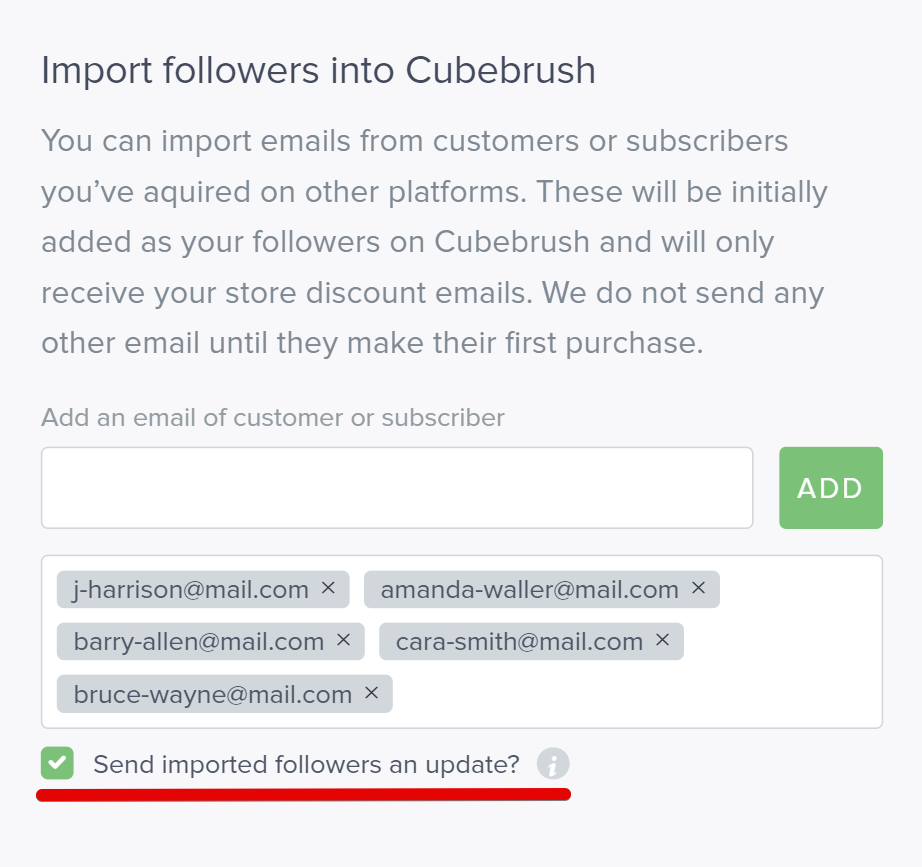The image size is (922, 867).
Task: Remove cara-smith@mail.com with its X icon
Action: (662, 640)
